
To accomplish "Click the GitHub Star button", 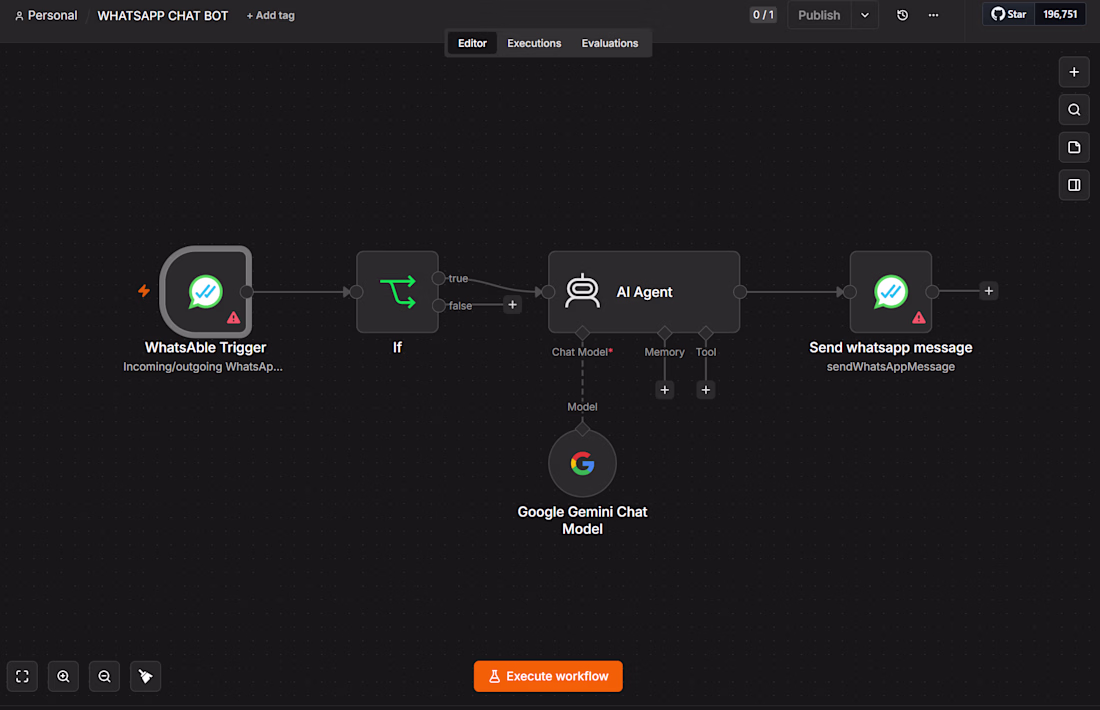I will (x=1009, y=14).
